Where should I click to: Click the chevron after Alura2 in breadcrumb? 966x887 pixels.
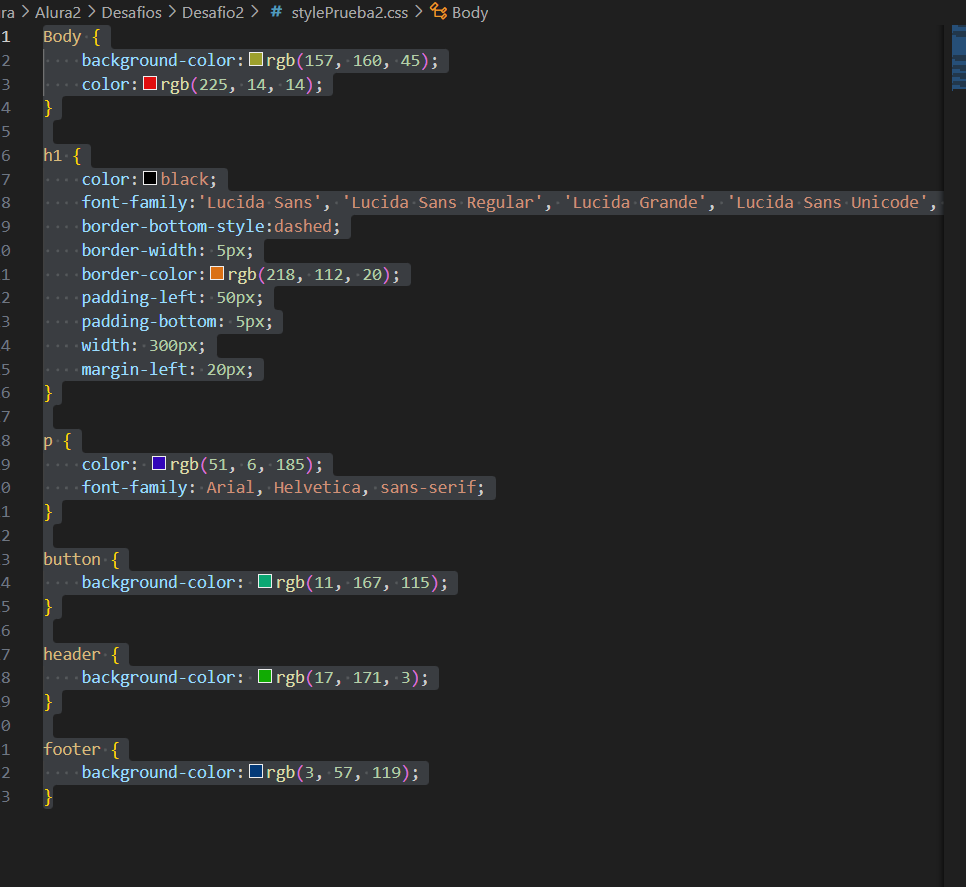pos(91,12)
